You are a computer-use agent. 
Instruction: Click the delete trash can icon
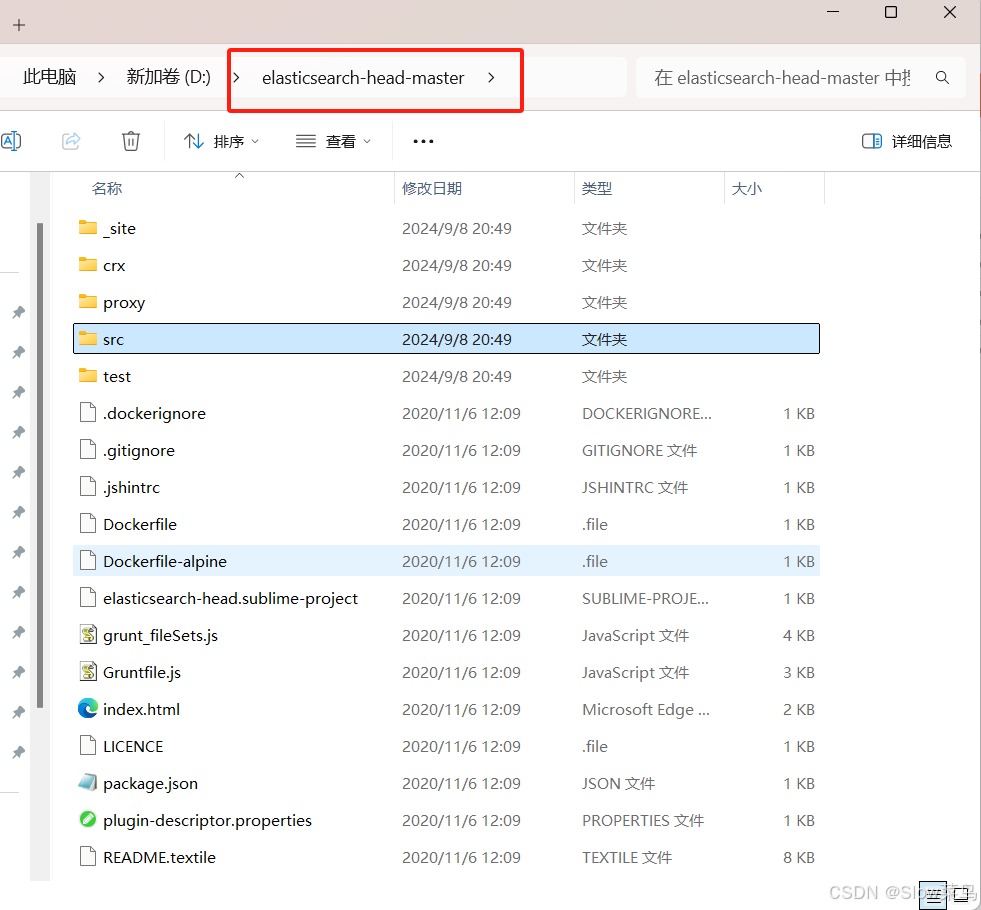(131, 141)
